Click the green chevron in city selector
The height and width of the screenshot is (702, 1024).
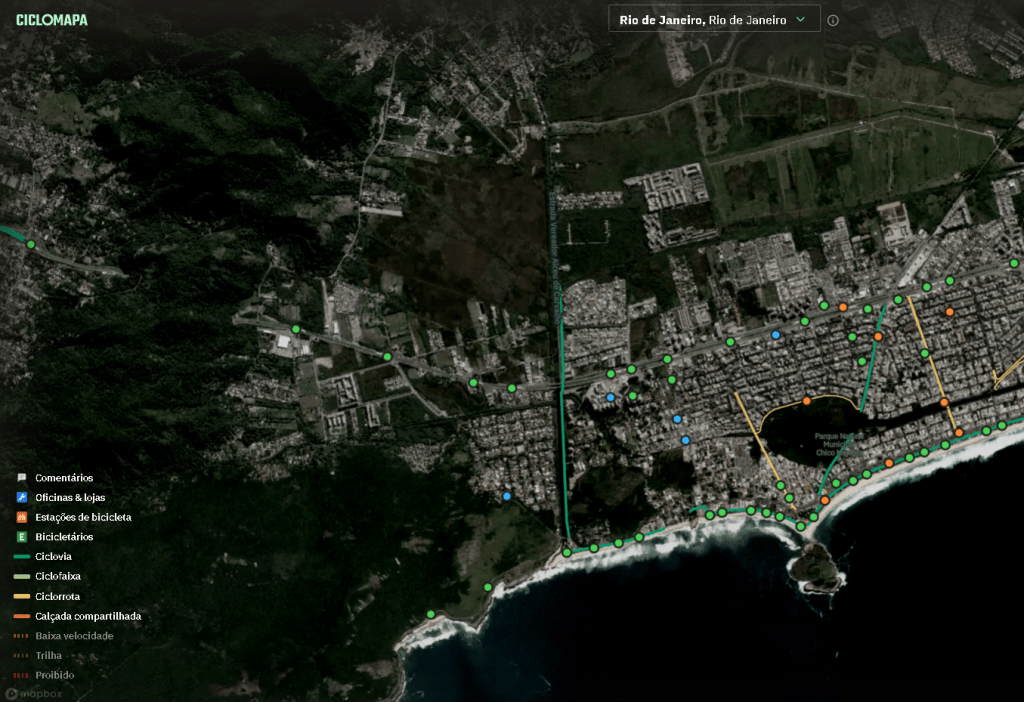pyautogui.click(x=801, y=19)
